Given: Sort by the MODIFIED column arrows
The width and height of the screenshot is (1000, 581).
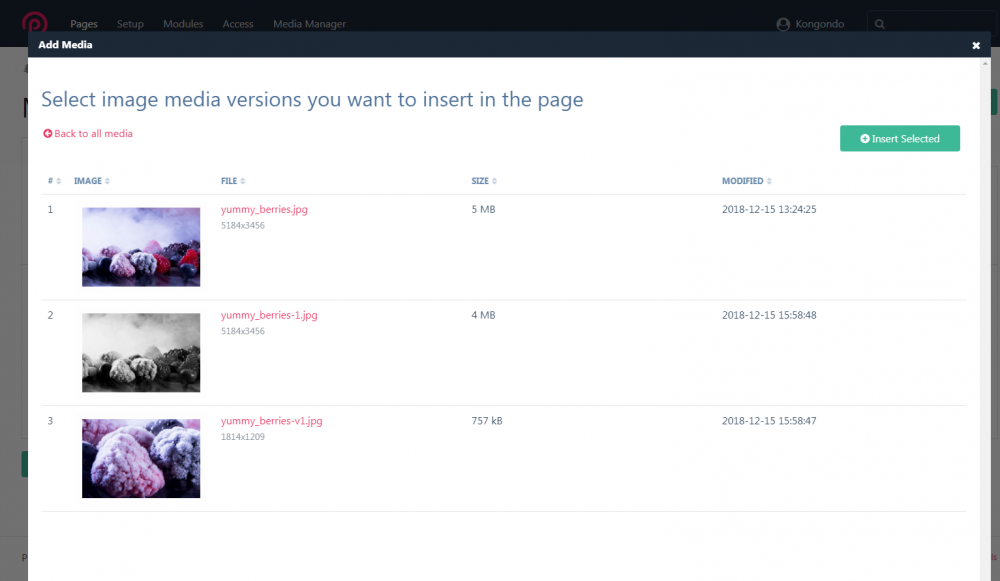Looking at the screenshot, I should coord(769,180).
